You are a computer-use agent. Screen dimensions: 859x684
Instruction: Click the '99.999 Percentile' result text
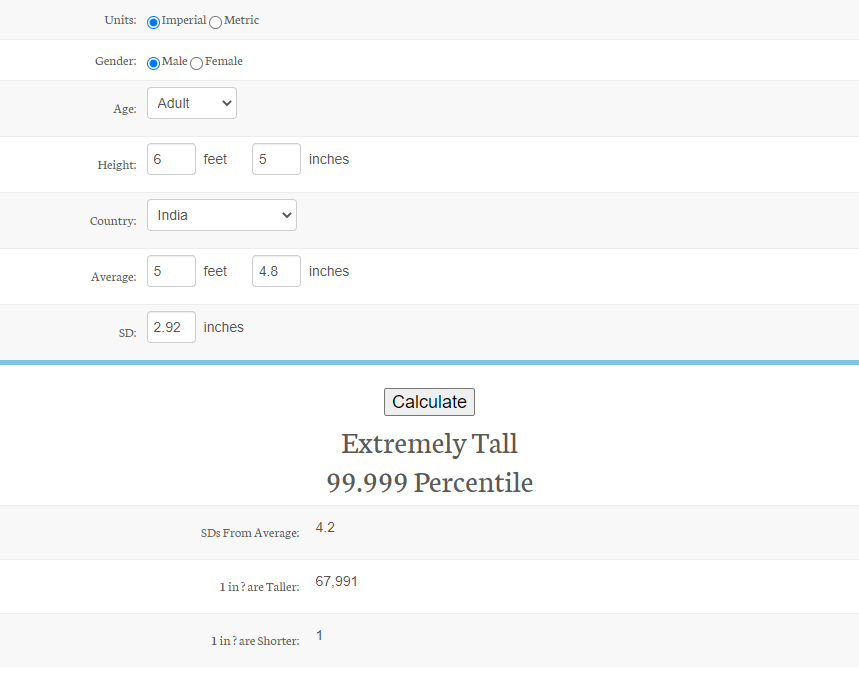[x=429, y=483]
